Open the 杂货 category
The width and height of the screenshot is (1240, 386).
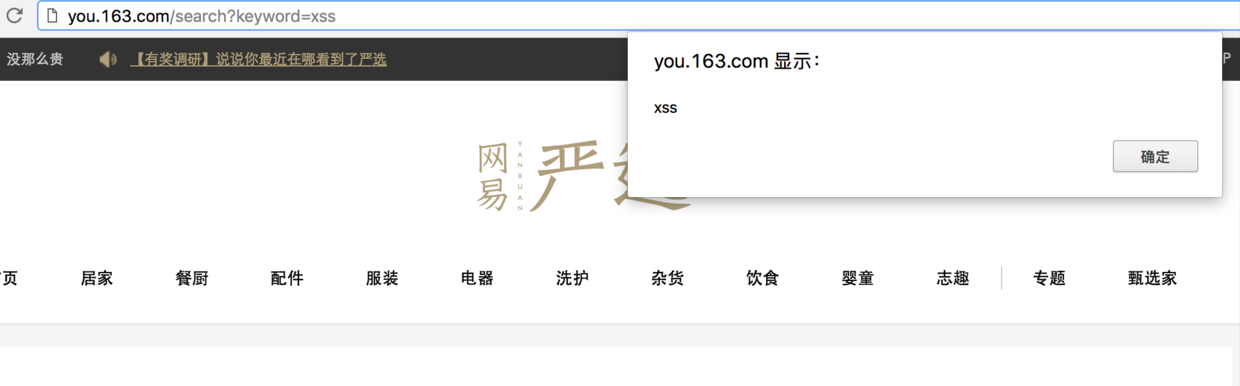click(x=667, y=278)
